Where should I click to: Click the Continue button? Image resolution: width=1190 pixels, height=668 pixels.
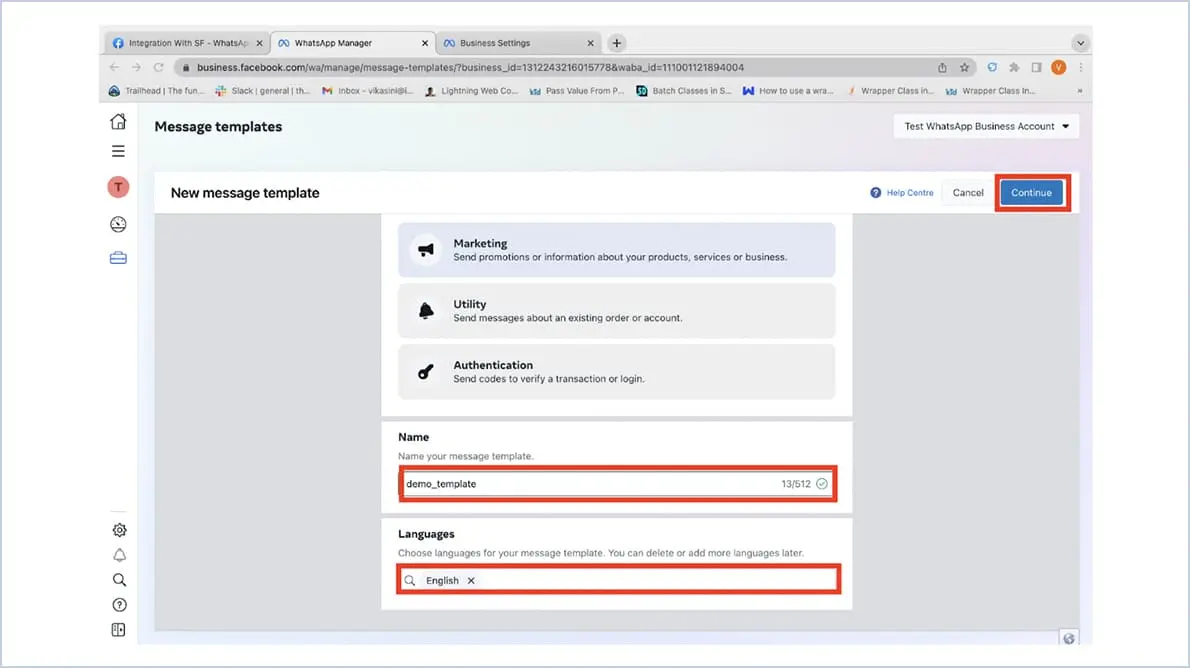pos(1031,193)
